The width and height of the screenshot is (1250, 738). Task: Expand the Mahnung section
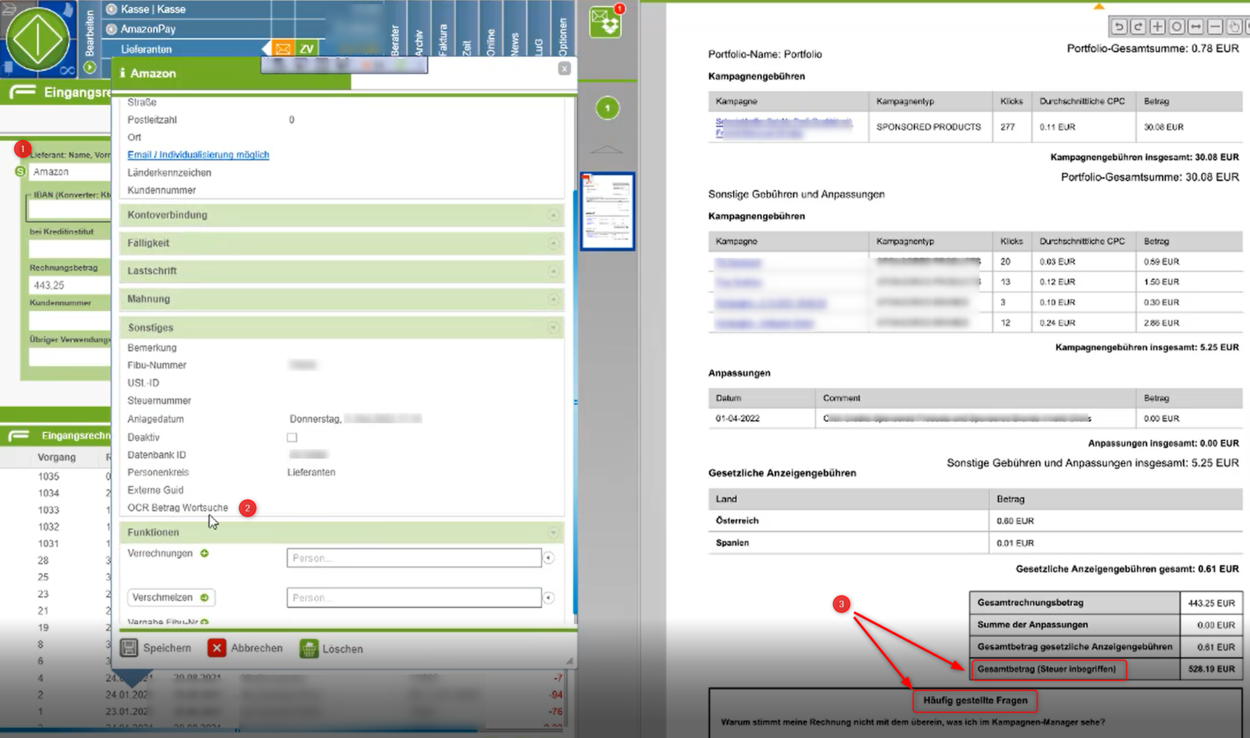coord(341,299)
